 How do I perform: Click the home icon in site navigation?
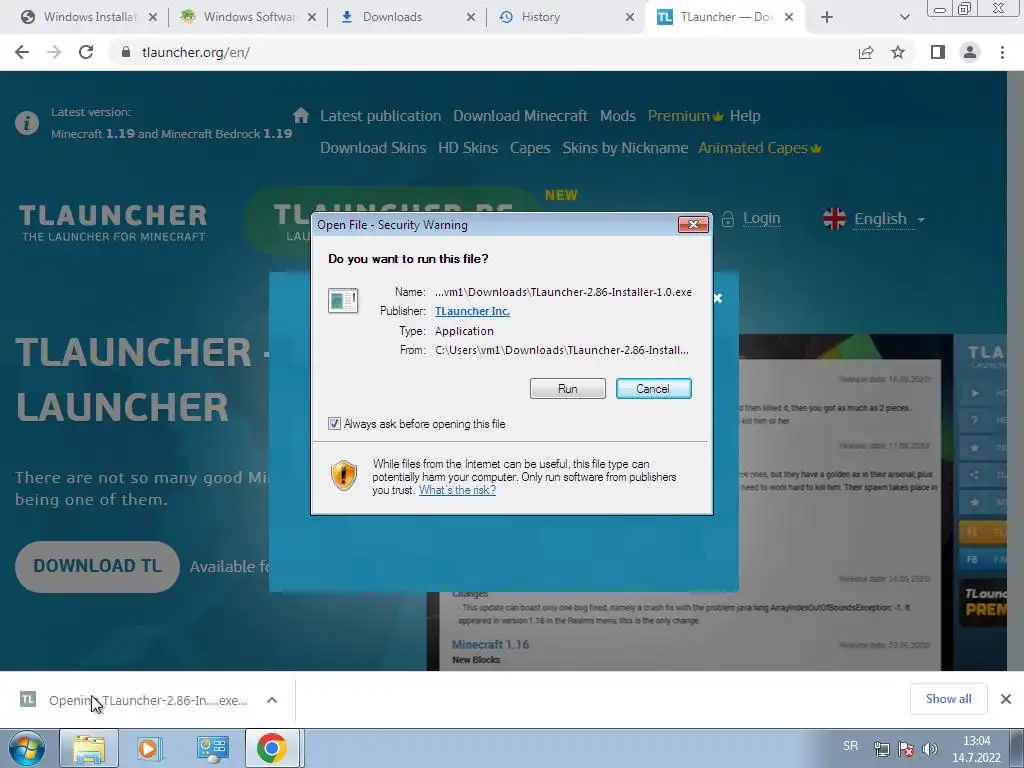tap(301, 115)
